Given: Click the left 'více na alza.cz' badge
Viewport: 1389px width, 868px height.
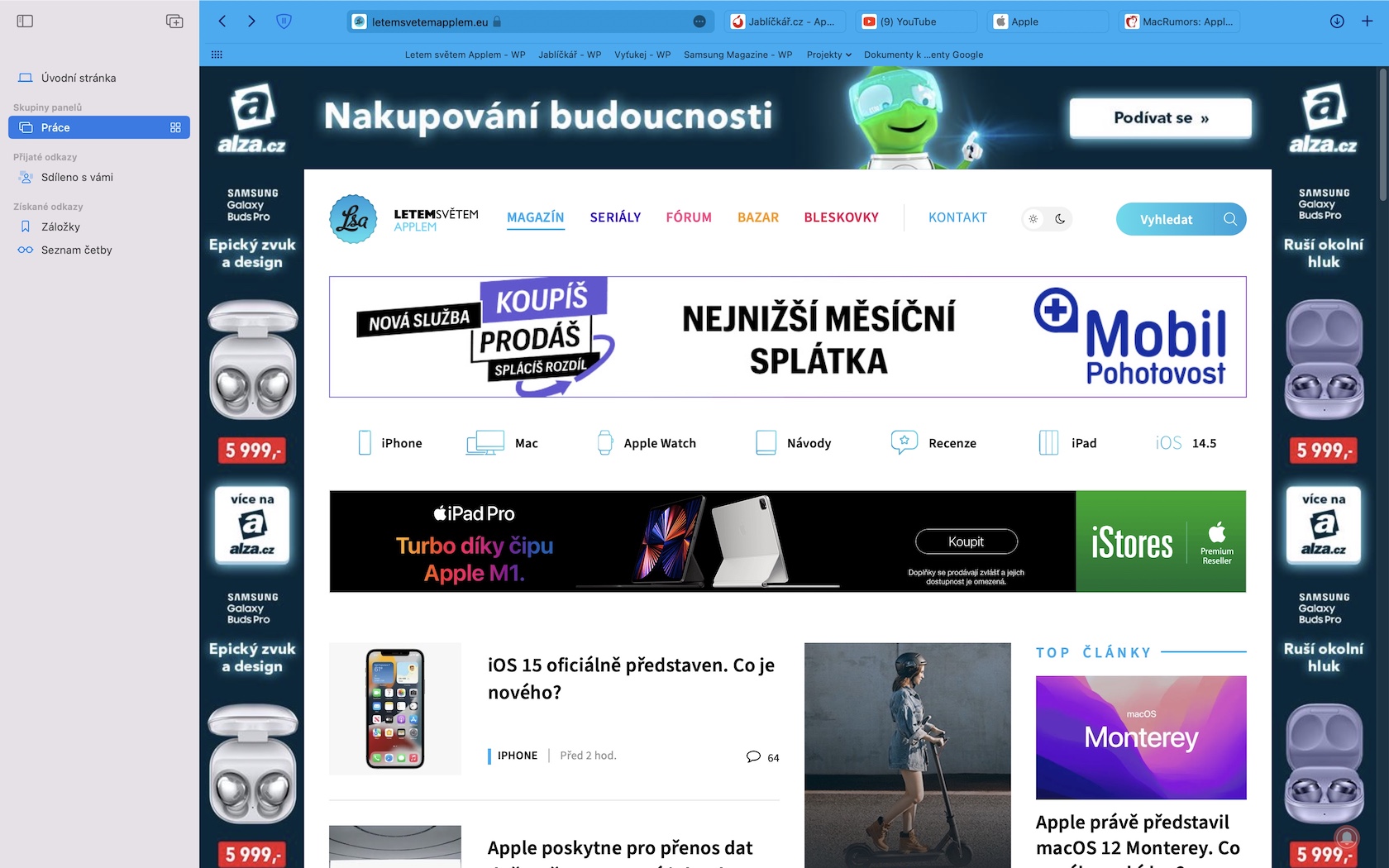Looking at the screenshot, I should [252, 525].
